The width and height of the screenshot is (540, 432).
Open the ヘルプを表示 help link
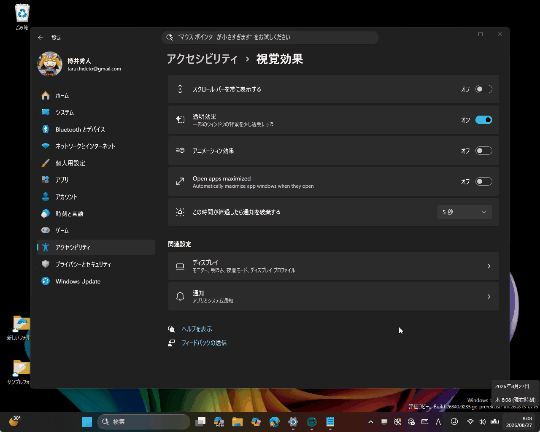pos(197,329)
